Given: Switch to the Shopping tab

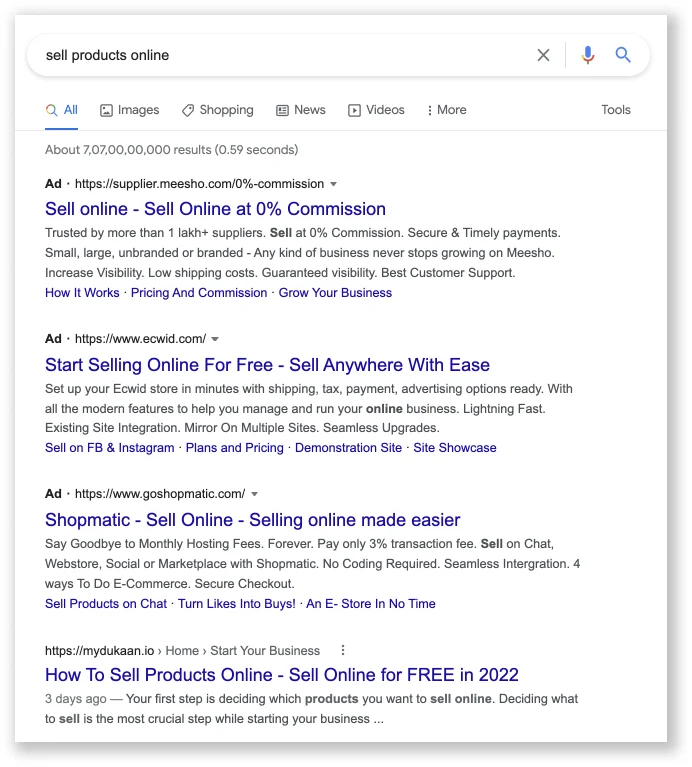Looking at the screenshot, I should point(217,110).
